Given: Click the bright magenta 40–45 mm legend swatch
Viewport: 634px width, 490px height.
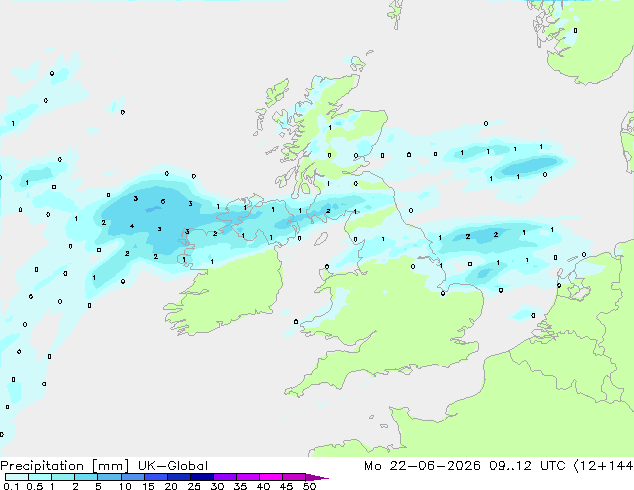Looking at the screenshot, I should click(x=271, y=477).
